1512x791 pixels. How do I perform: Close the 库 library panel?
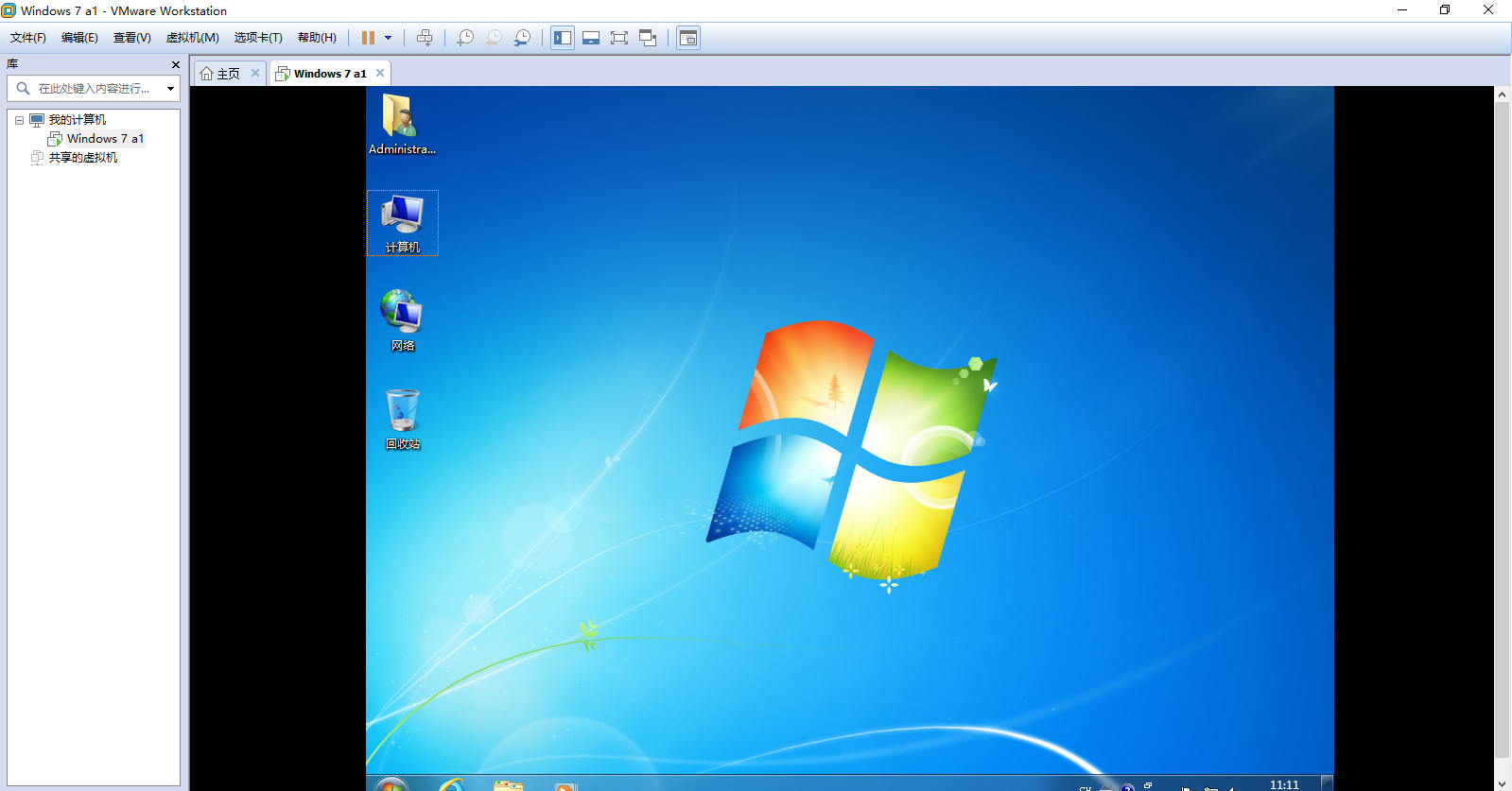(x=175, y=64)
